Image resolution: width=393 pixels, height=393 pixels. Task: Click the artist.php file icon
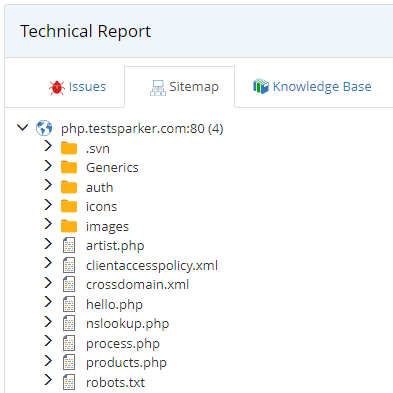coord(69,246)
